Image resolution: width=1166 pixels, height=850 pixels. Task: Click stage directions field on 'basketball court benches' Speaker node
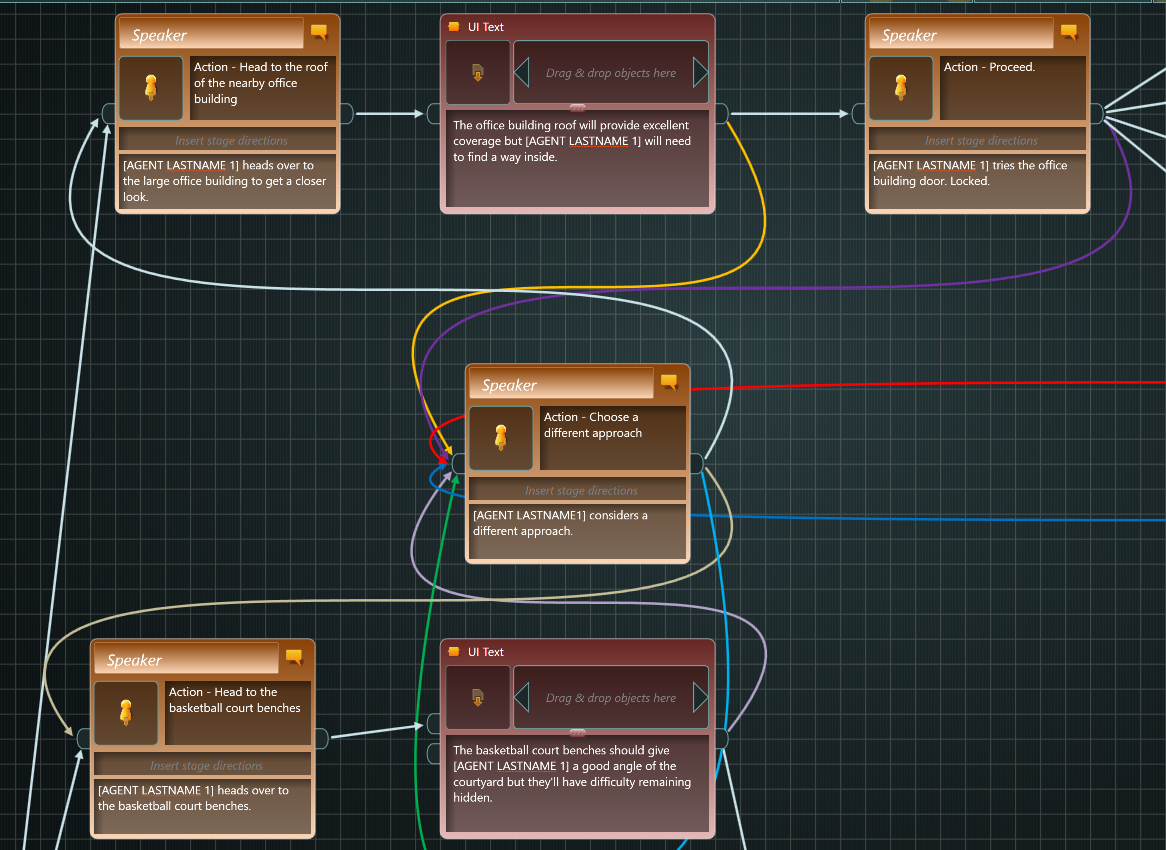(202, 765)
